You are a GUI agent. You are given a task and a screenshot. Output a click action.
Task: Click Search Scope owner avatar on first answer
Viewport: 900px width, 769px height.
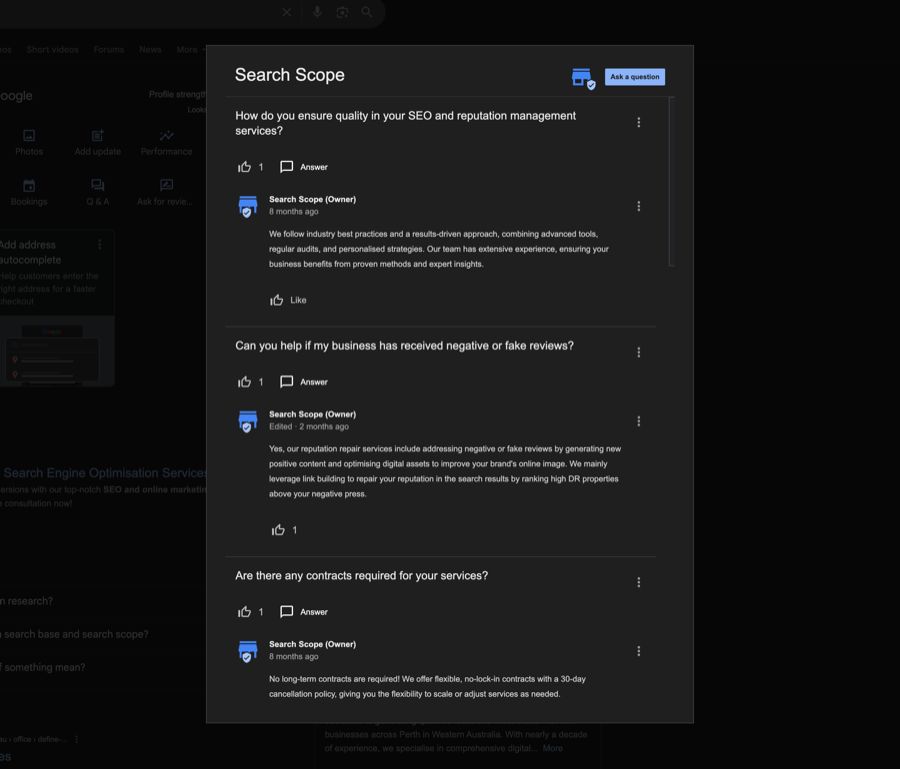click(248, 206)
